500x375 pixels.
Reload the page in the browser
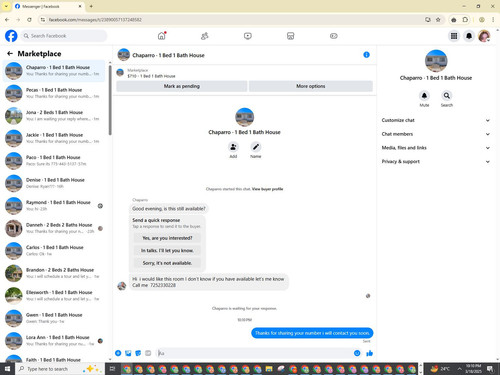(x=29, y=20)
